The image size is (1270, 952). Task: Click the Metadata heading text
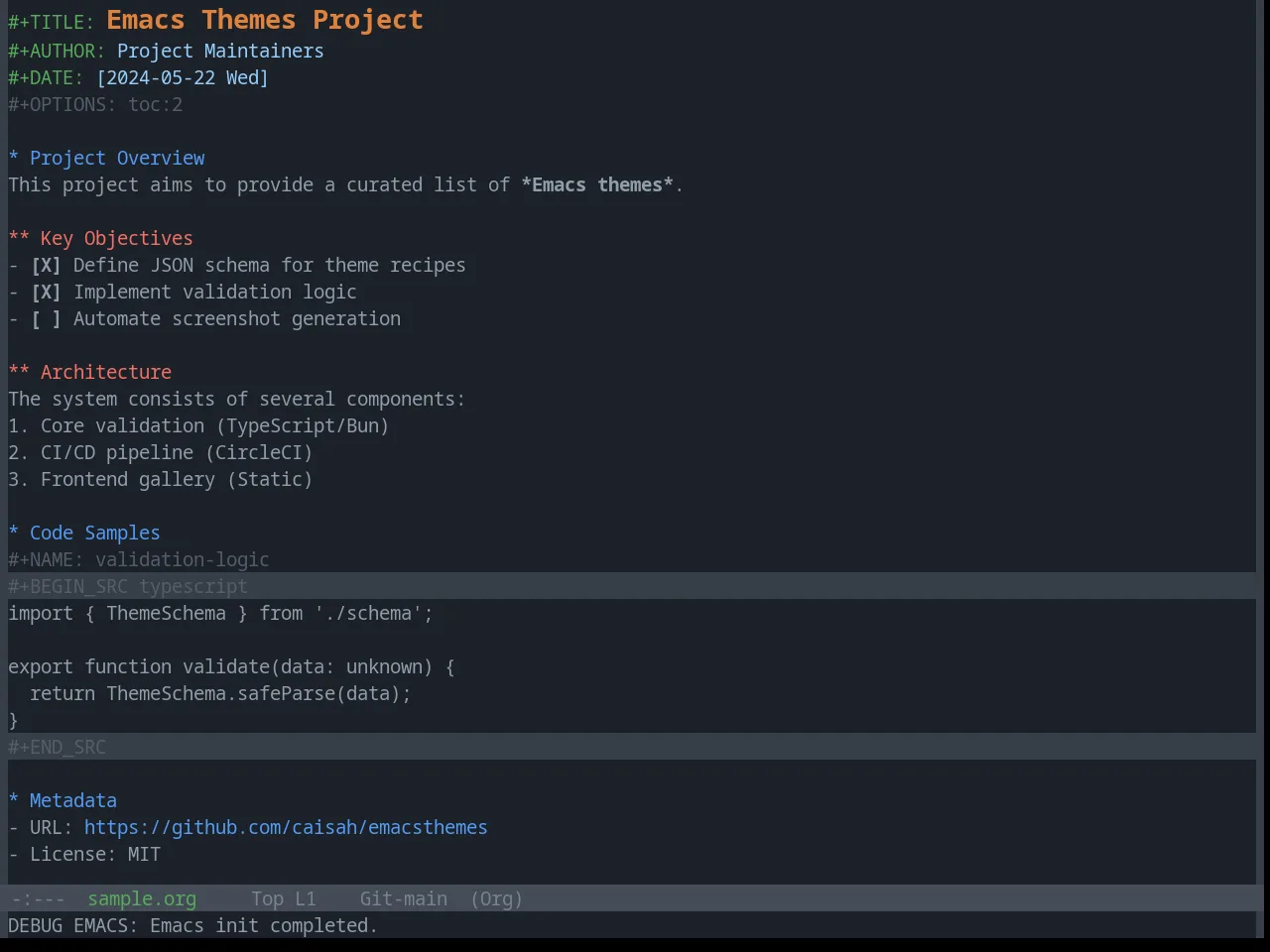73,800
